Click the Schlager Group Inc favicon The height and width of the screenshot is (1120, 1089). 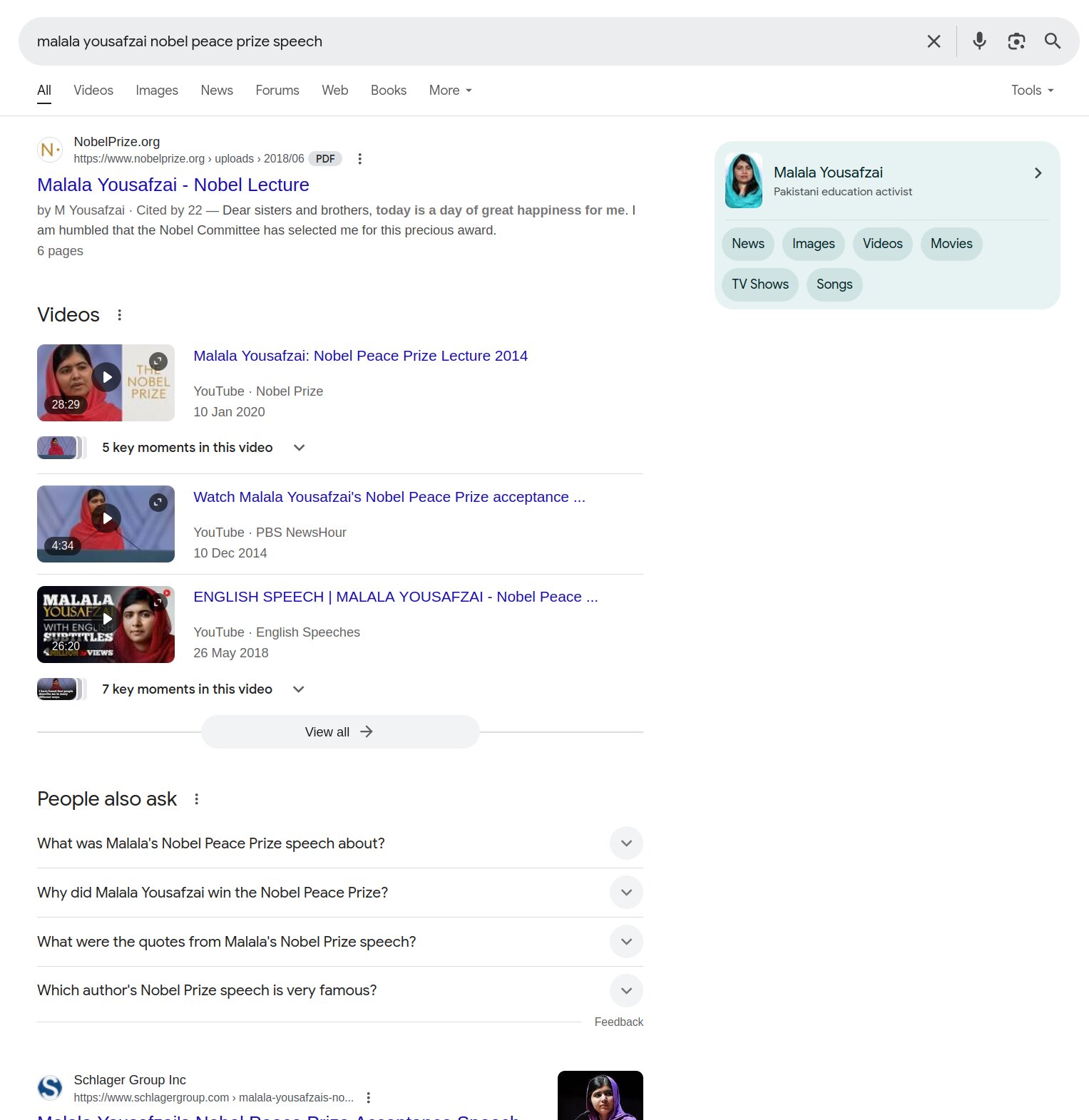(x=50, y=1088)
